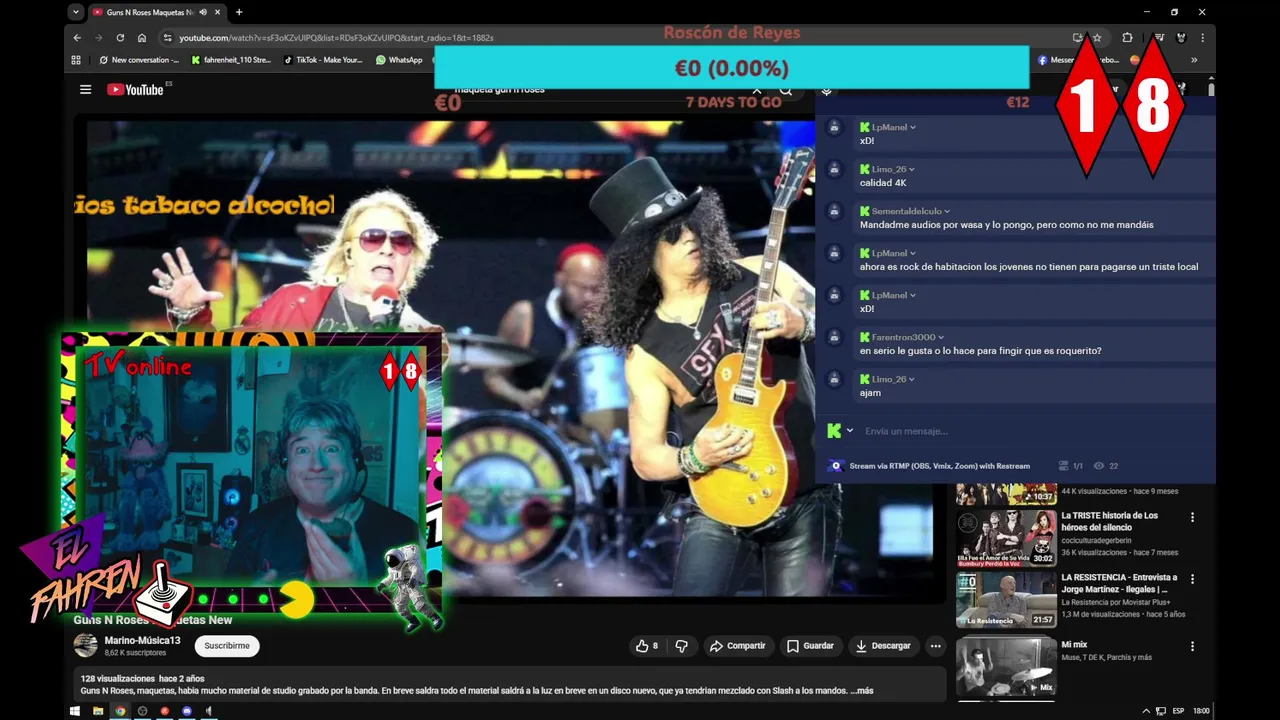Image resolution: width=1280 pixels, height=720 pixels.
Task: Show hidden system tray icons
Action: [1146, 711]
